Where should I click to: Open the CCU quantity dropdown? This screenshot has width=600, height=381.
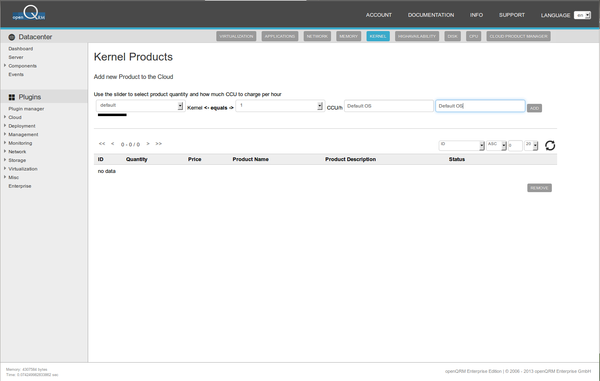(280, 106)
